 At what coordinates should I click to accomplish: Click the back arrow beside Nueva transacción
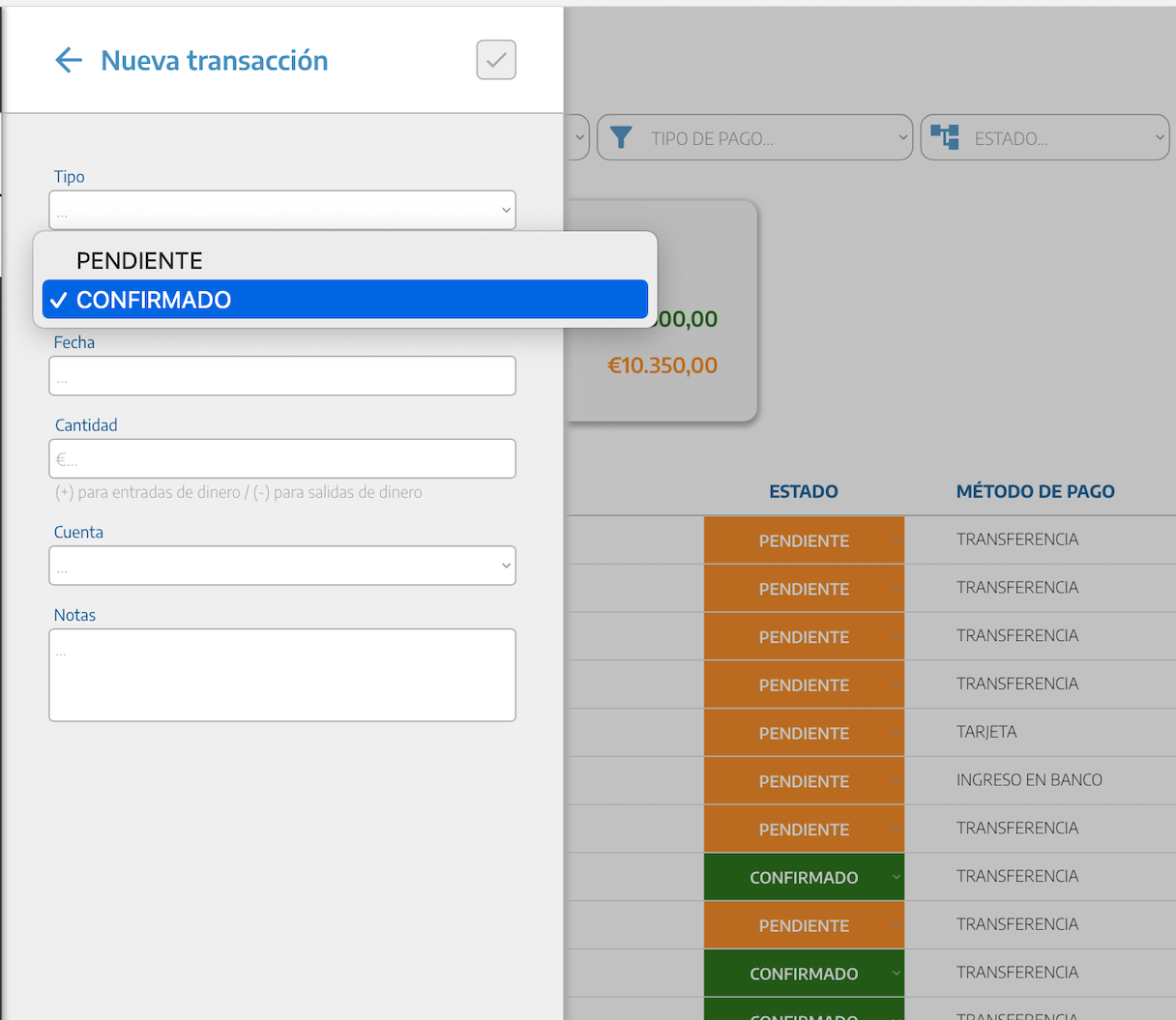point(68,60)
